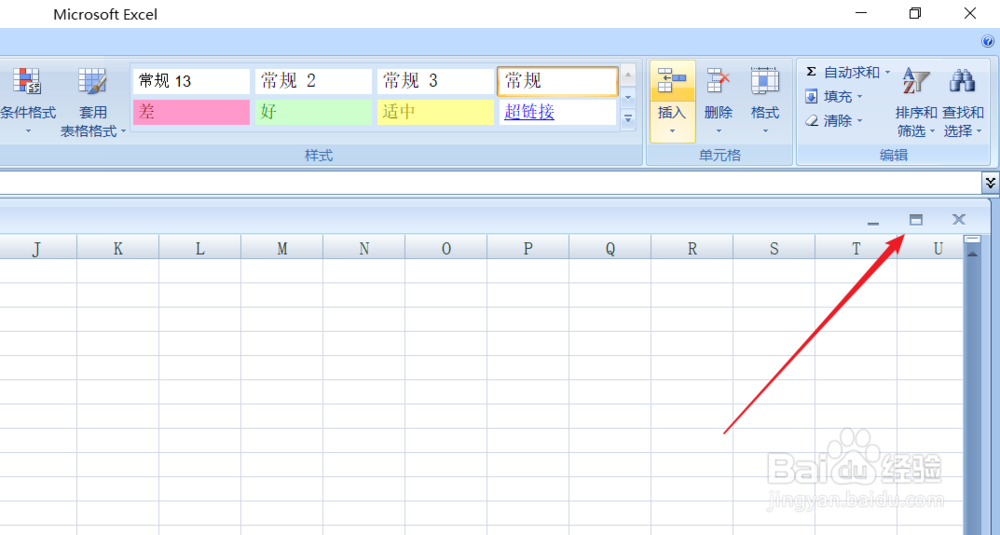Close the workbook window
This screenshot has height=535, width=1000.
[959, 220]
